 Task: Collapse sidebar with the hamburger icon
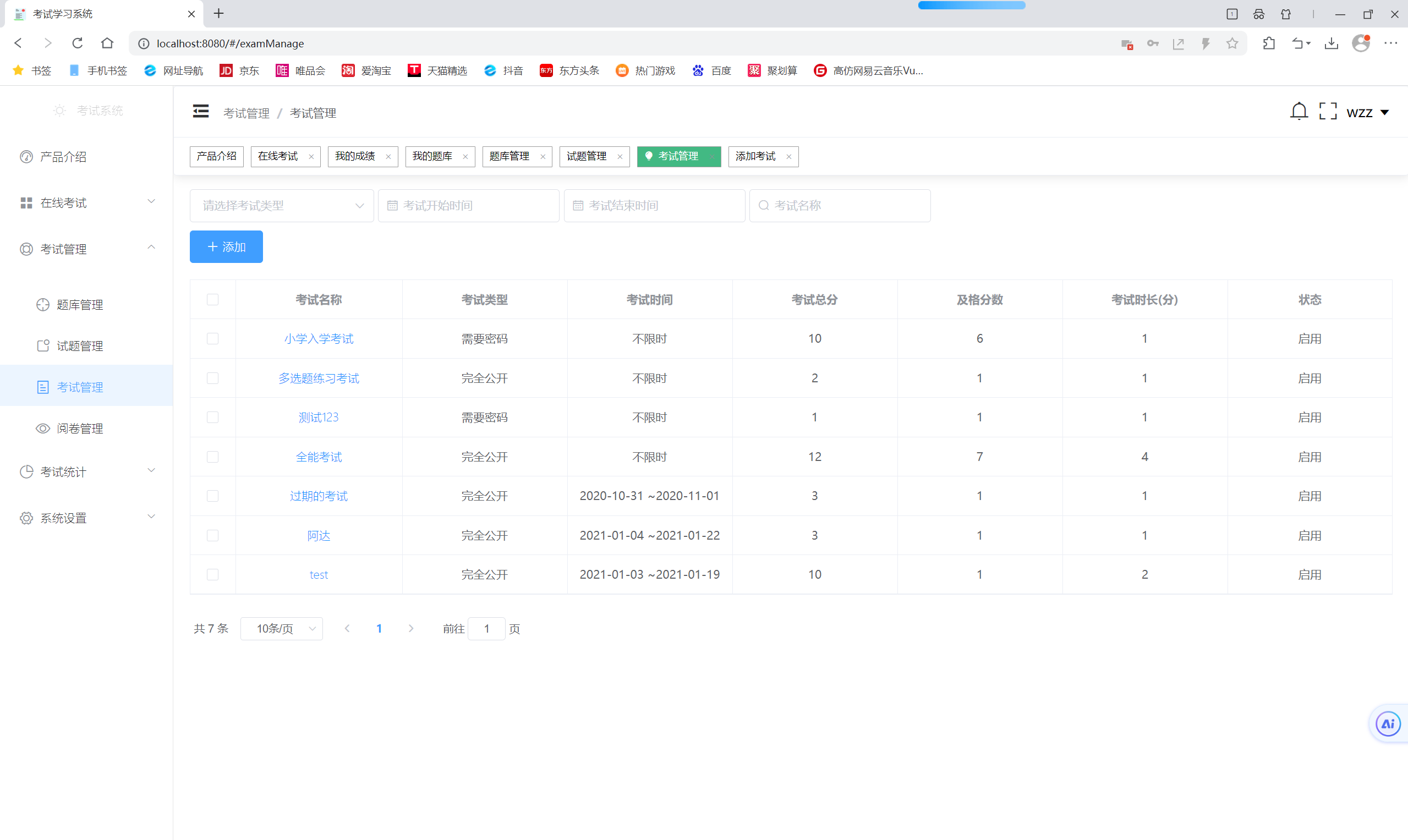click(200, 112)
